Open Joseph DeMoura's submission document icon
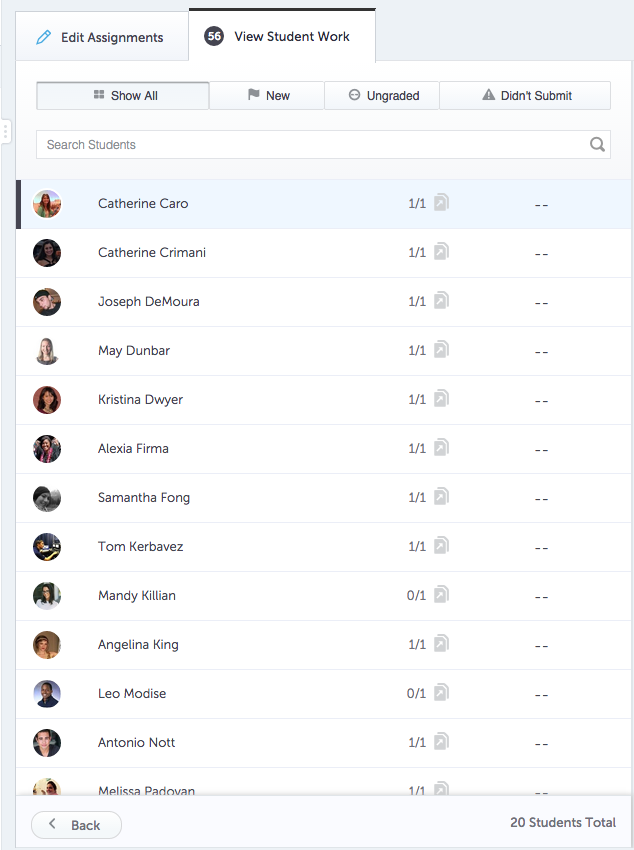This screenshot has height=850, width=634. [441, 301]
